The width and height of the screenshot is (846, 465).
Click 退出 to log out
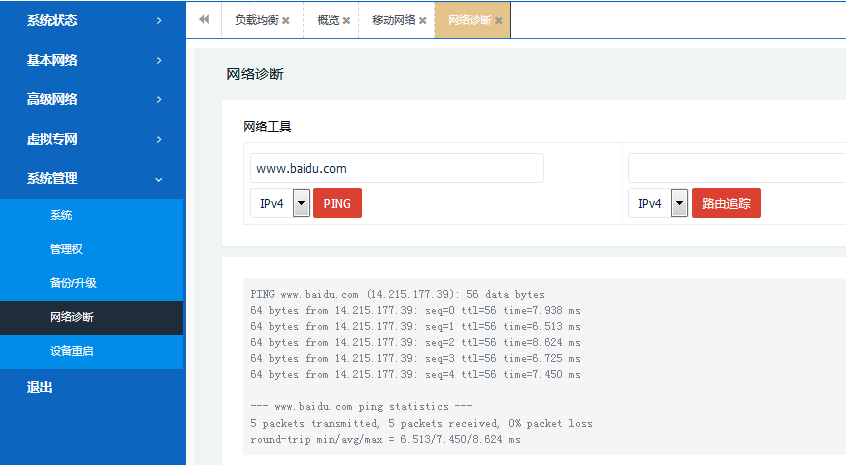point(40,388)
